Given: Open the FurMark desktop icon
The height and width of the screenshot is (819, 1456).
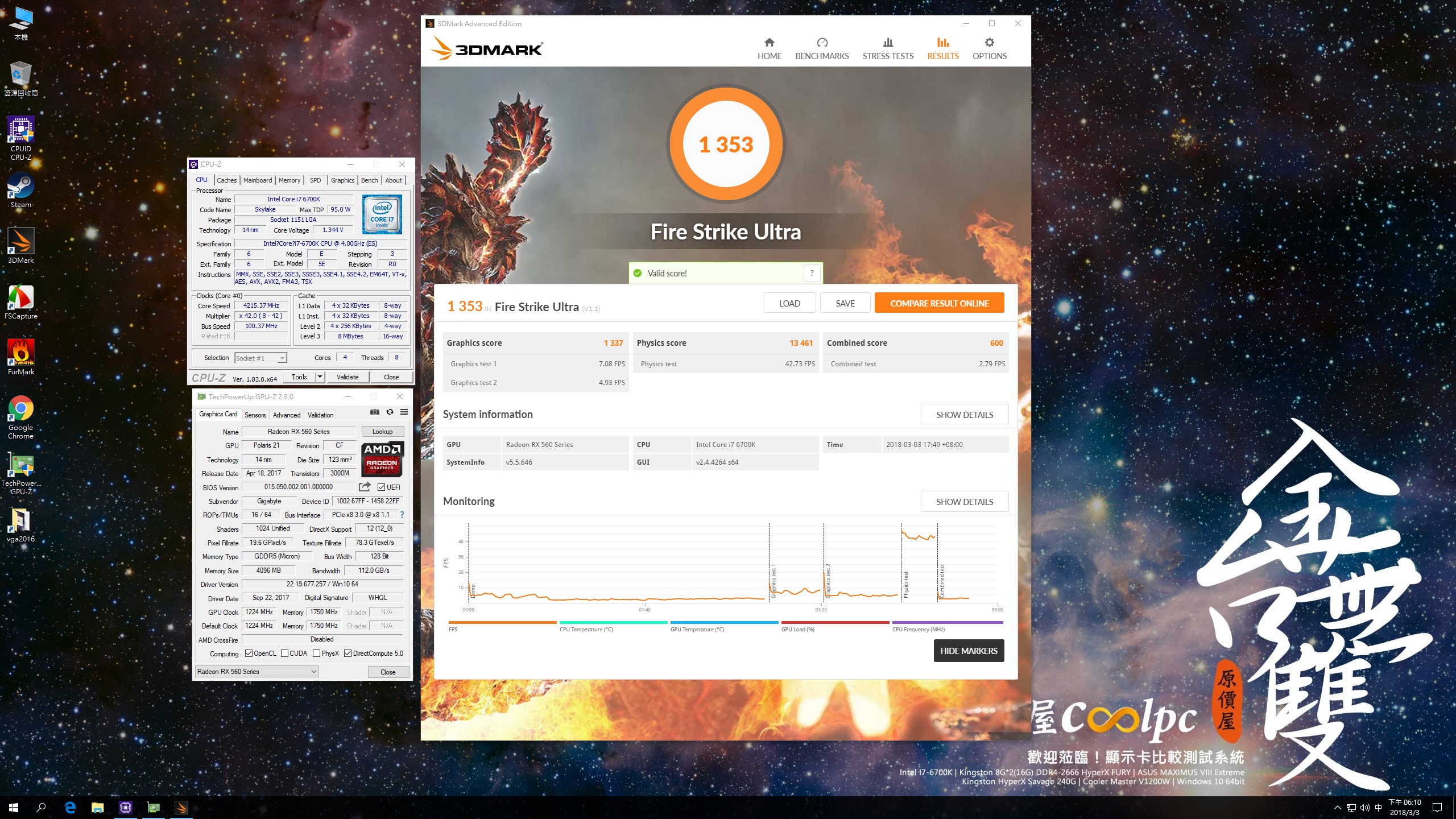Looking at the screenshot, I should pos(20,357).
